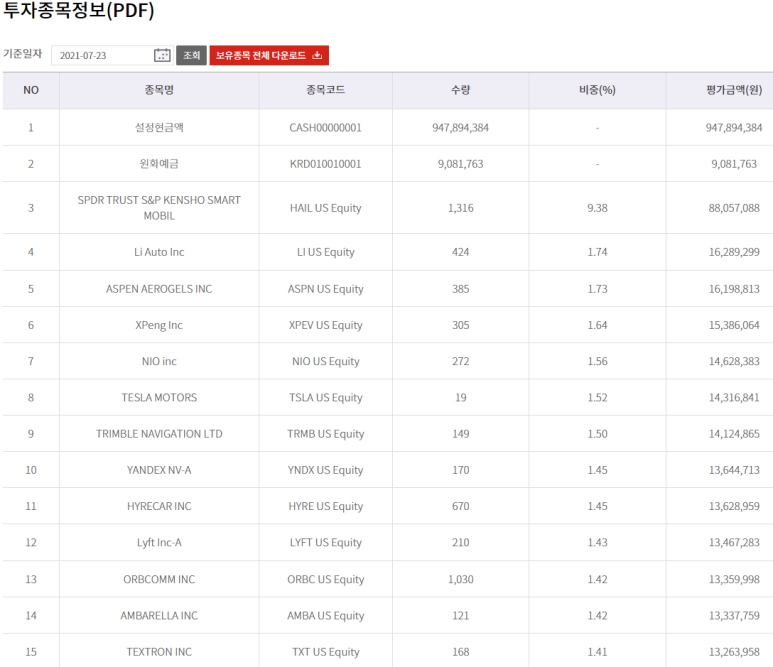Select the TEXTRON INC name cell
This screenshot has width=773, height=667.
(x=159, y=652)
